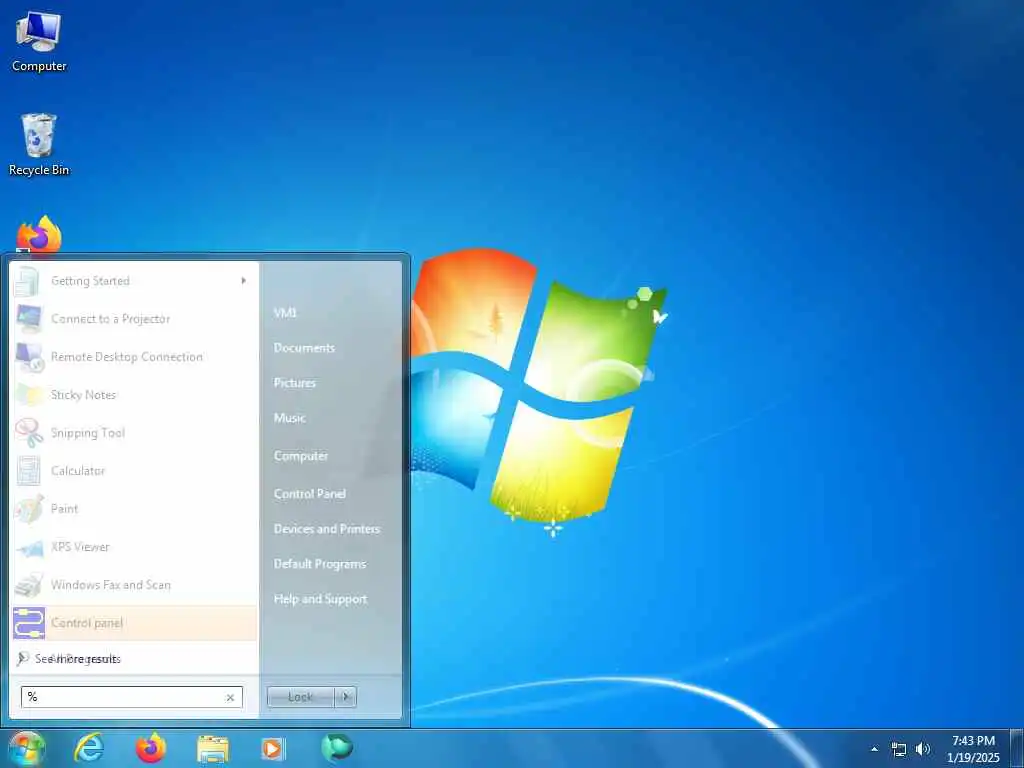The image size is (1024, 768).
Task: Open Documents from the Start menu
Action: [x=304, y=348]
